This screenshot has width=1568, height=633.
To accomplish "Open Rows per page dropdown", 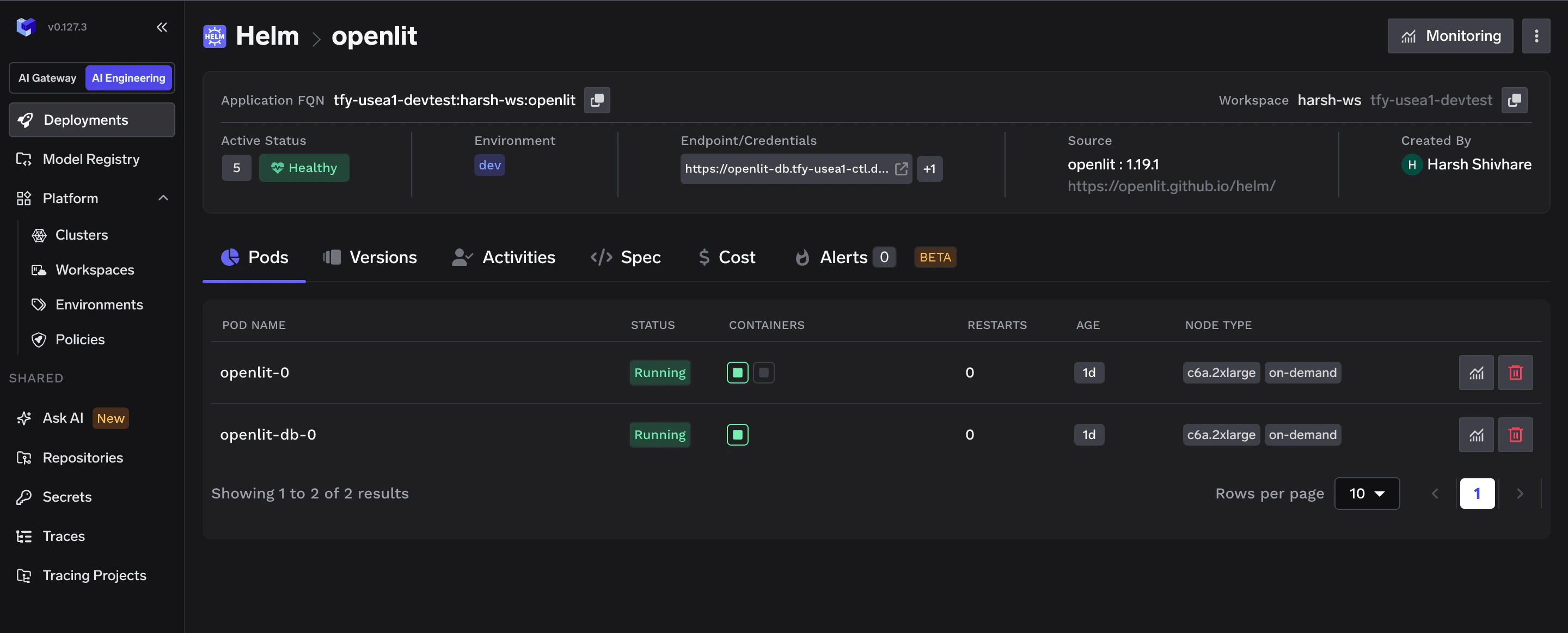I will pos(1367,494).
